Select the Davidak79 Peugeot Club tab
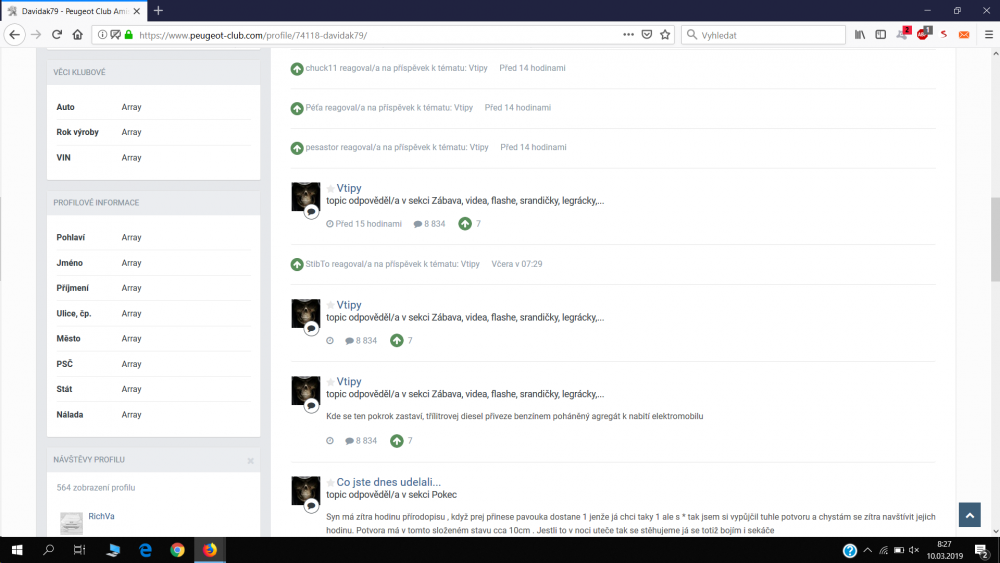The image size is (1000, 563). point(73,11)
